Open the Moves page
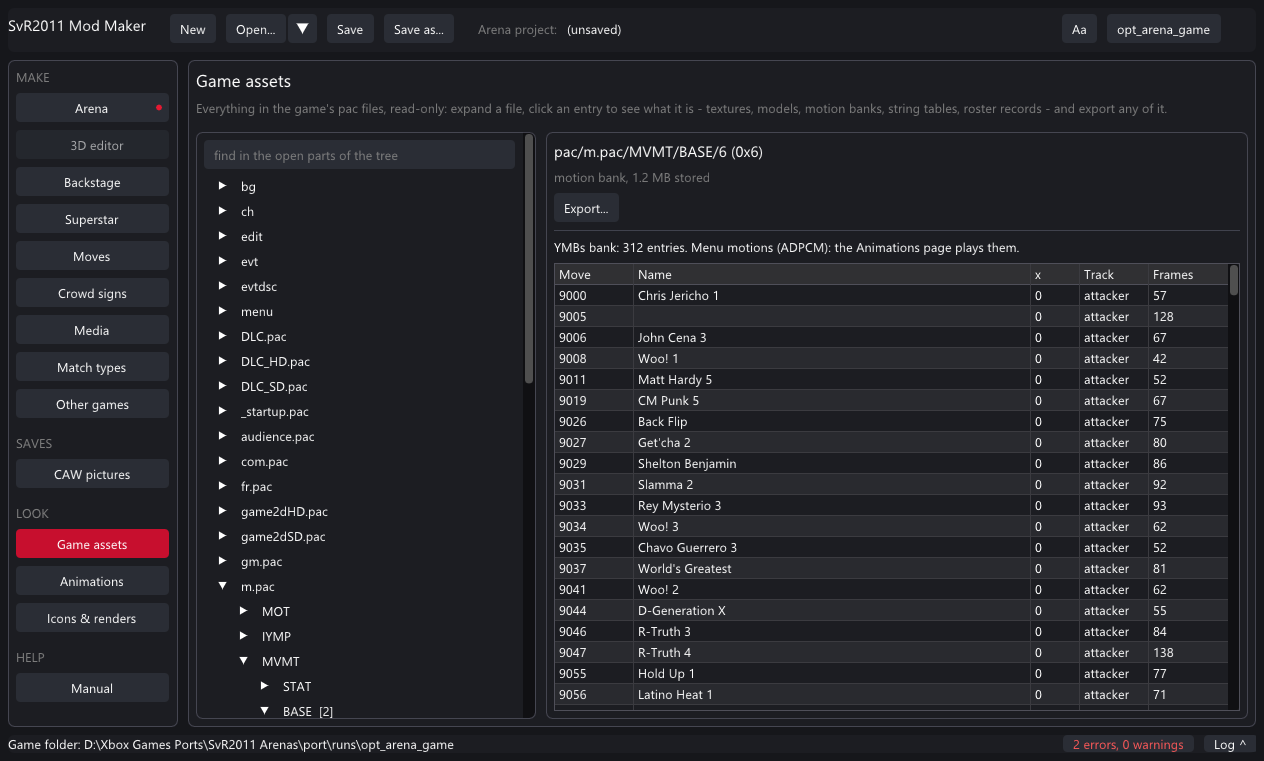Screen dimensions: 1264x761 [x=92, y=256]
